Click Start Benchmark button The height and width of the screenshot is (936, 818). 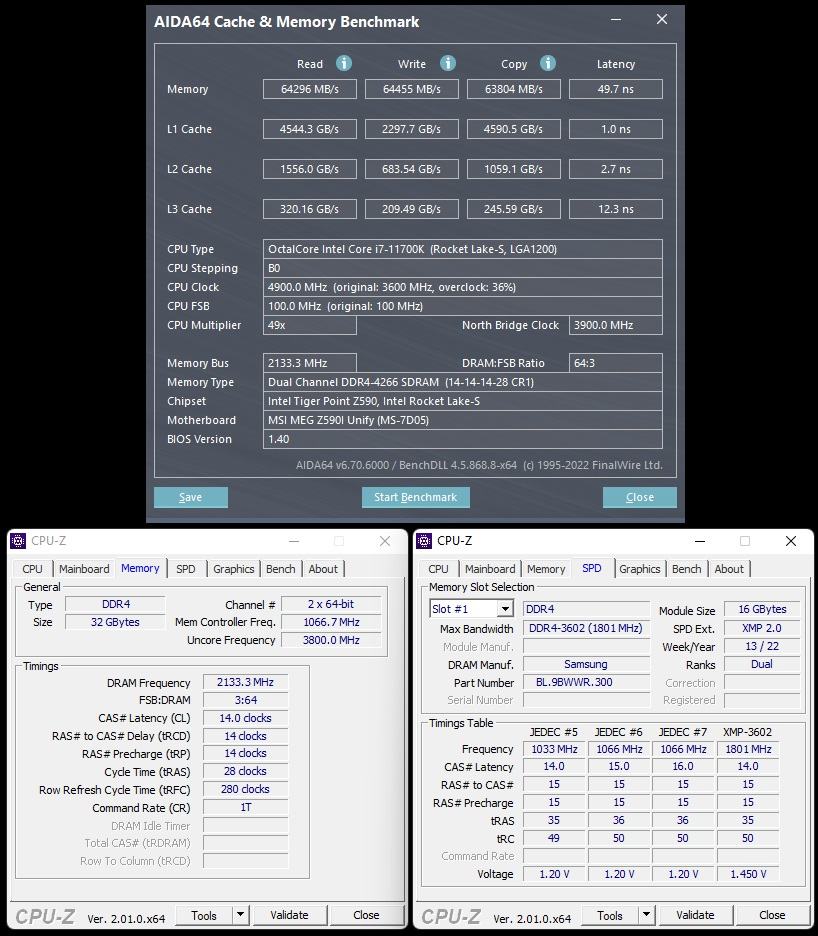416,497
